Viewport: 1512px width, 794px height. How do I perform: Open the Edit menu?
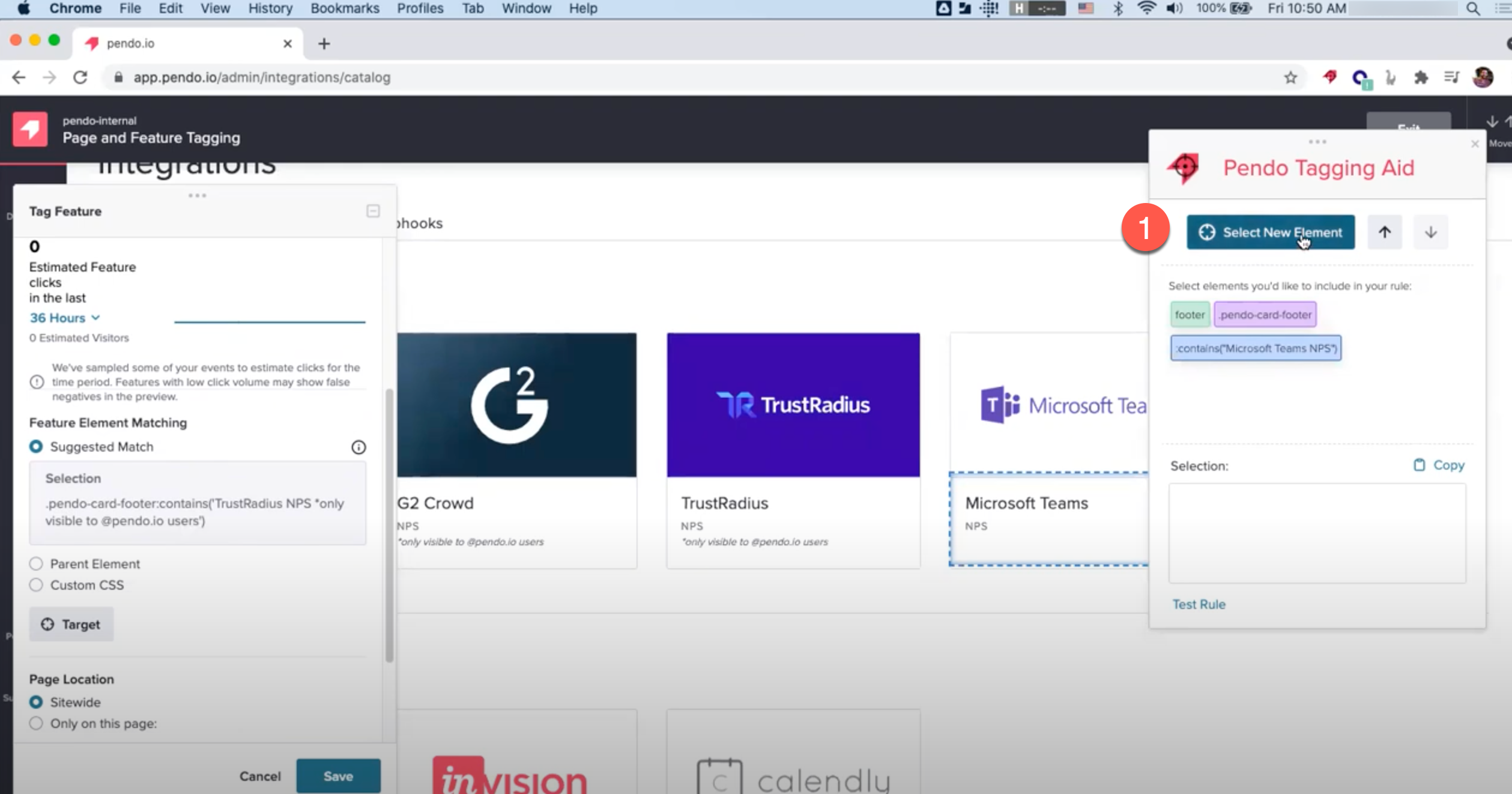coord(171,8)
